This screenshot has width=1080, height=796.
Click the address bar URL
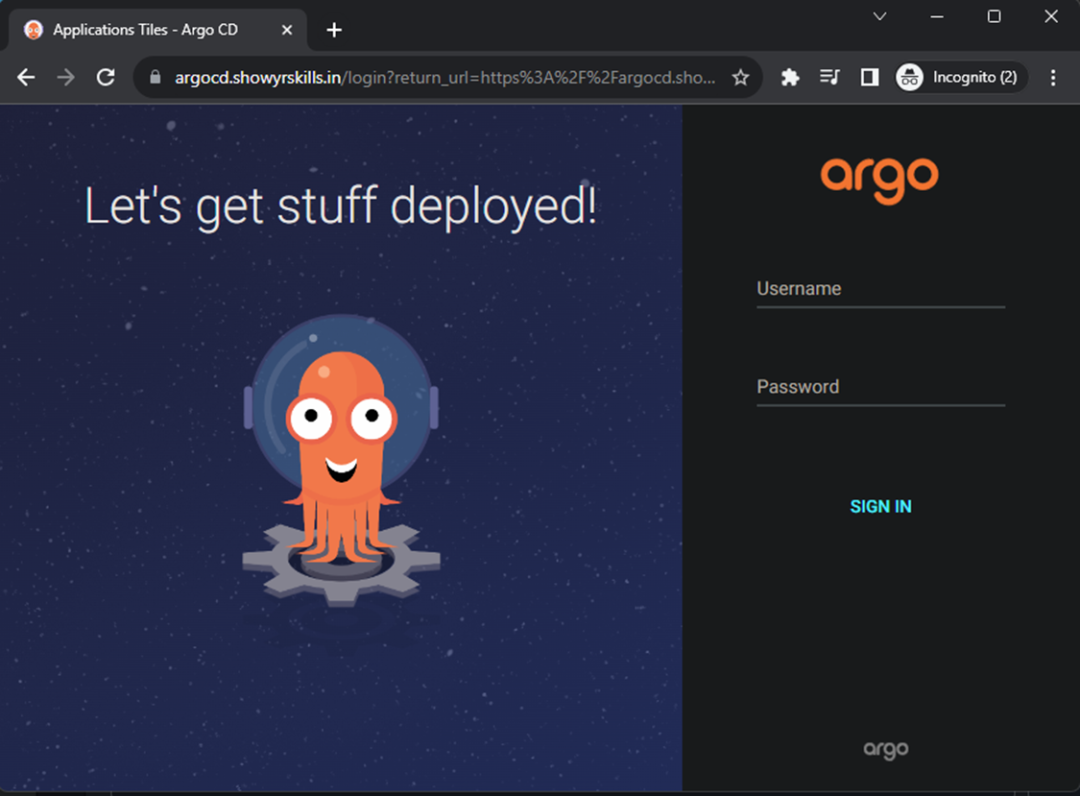[x=444, y=77]
